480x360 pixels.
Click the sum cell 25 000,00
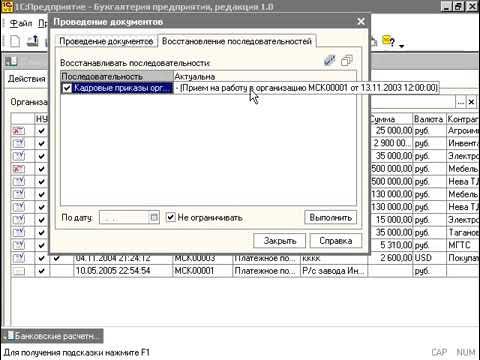coord(391,131)
